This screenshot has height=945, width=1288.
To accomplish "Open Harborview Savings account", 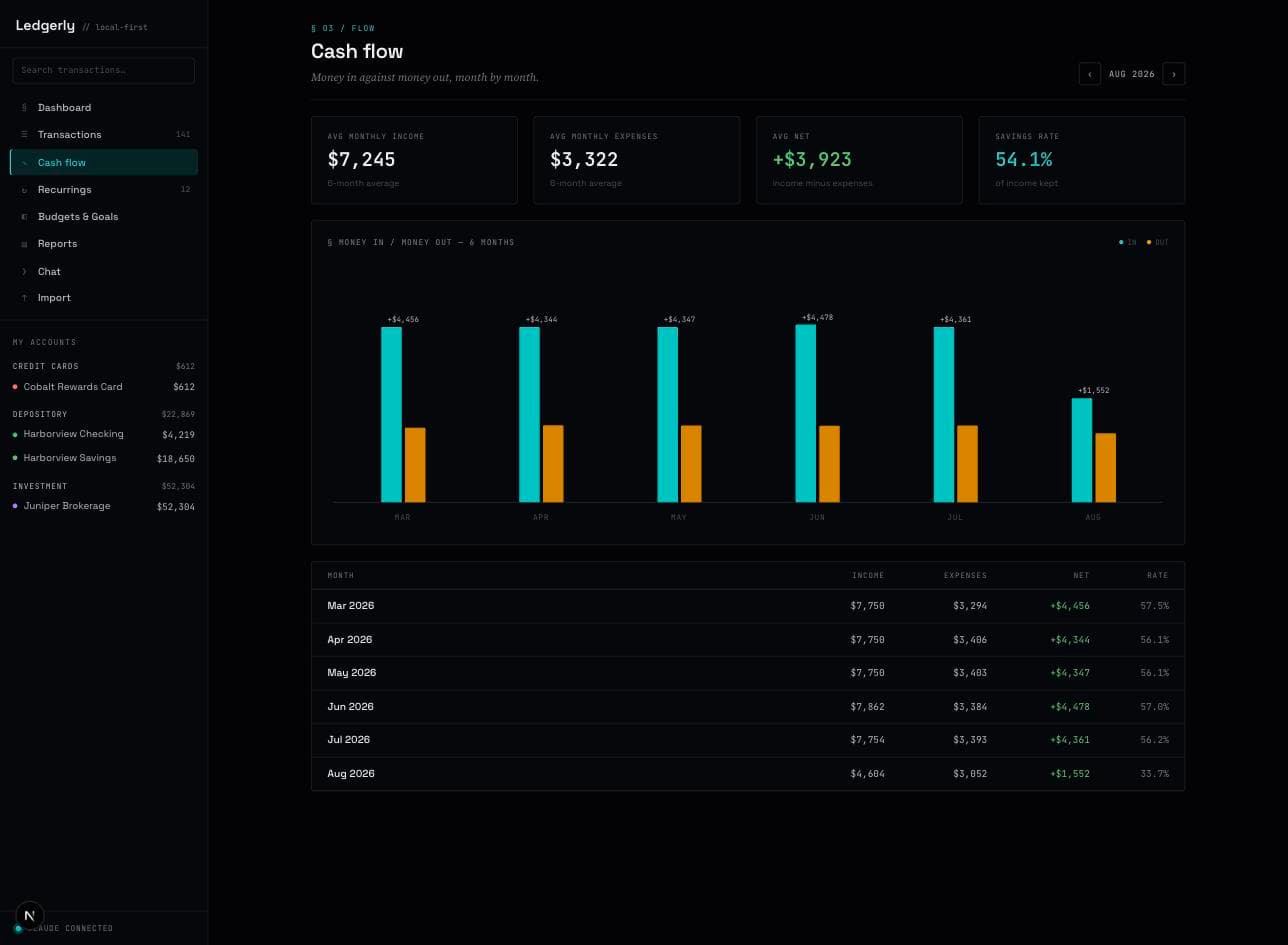I will pos(104,458).
